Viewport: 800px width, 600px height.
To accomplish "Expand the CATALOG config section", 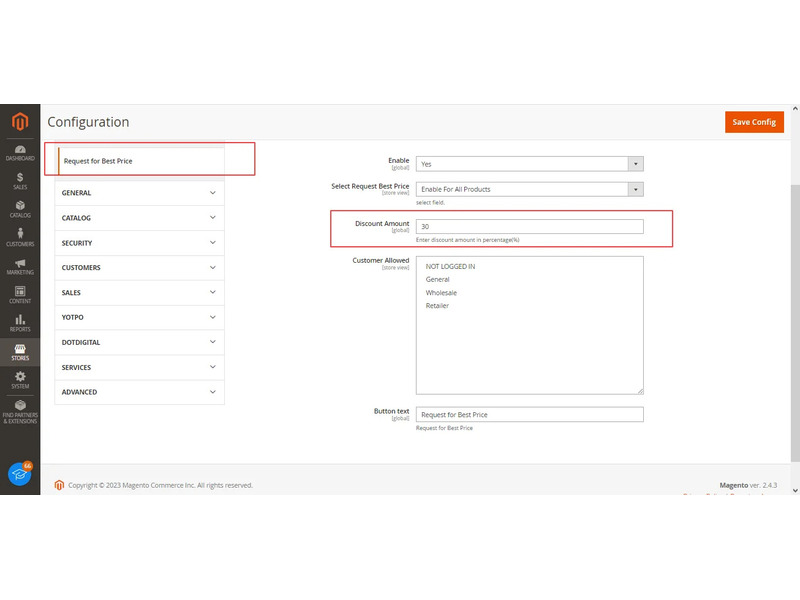I will coord(139,218).
